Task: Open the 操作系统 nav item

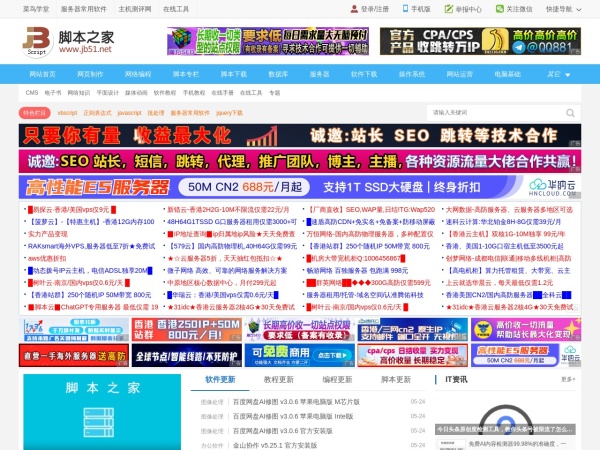Action: (x=412, y=74)
